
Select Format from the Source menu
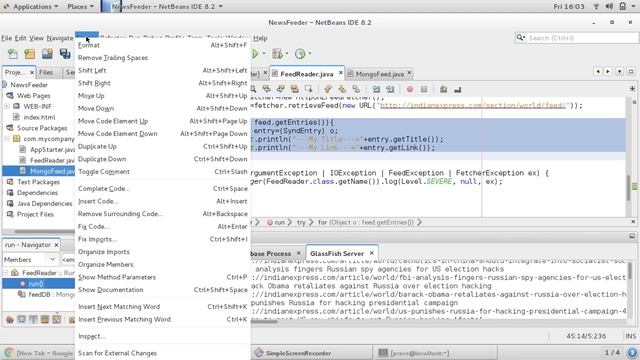point(163,45)
